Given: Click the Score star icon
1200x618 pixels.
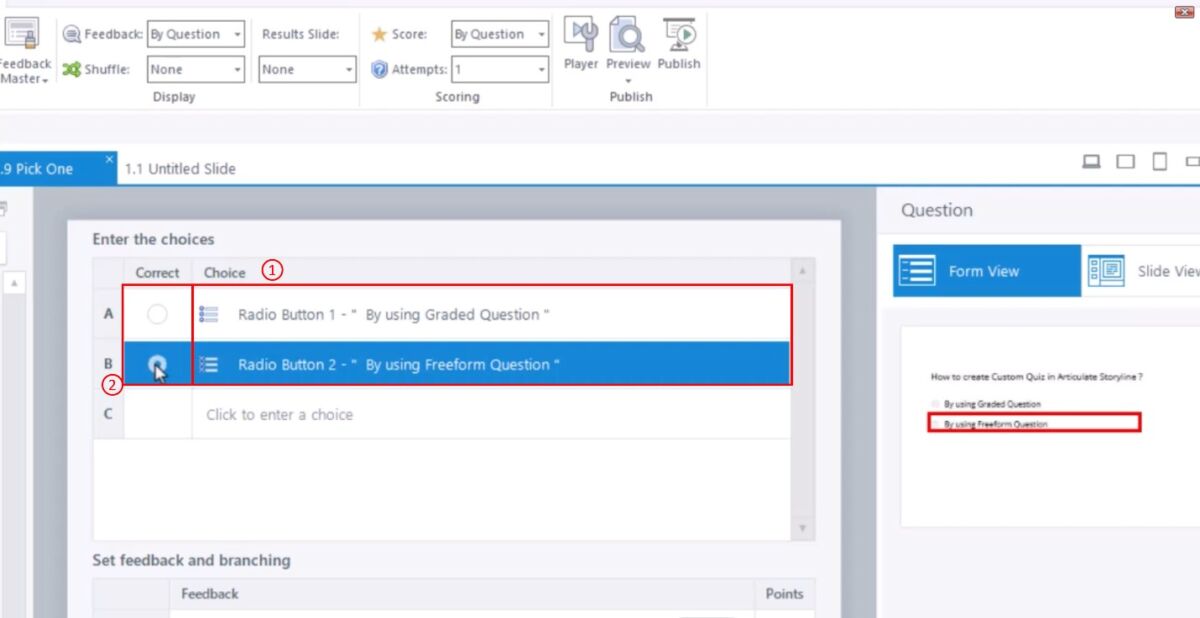Looking at the screenshot, I should (x=378, y=33).
